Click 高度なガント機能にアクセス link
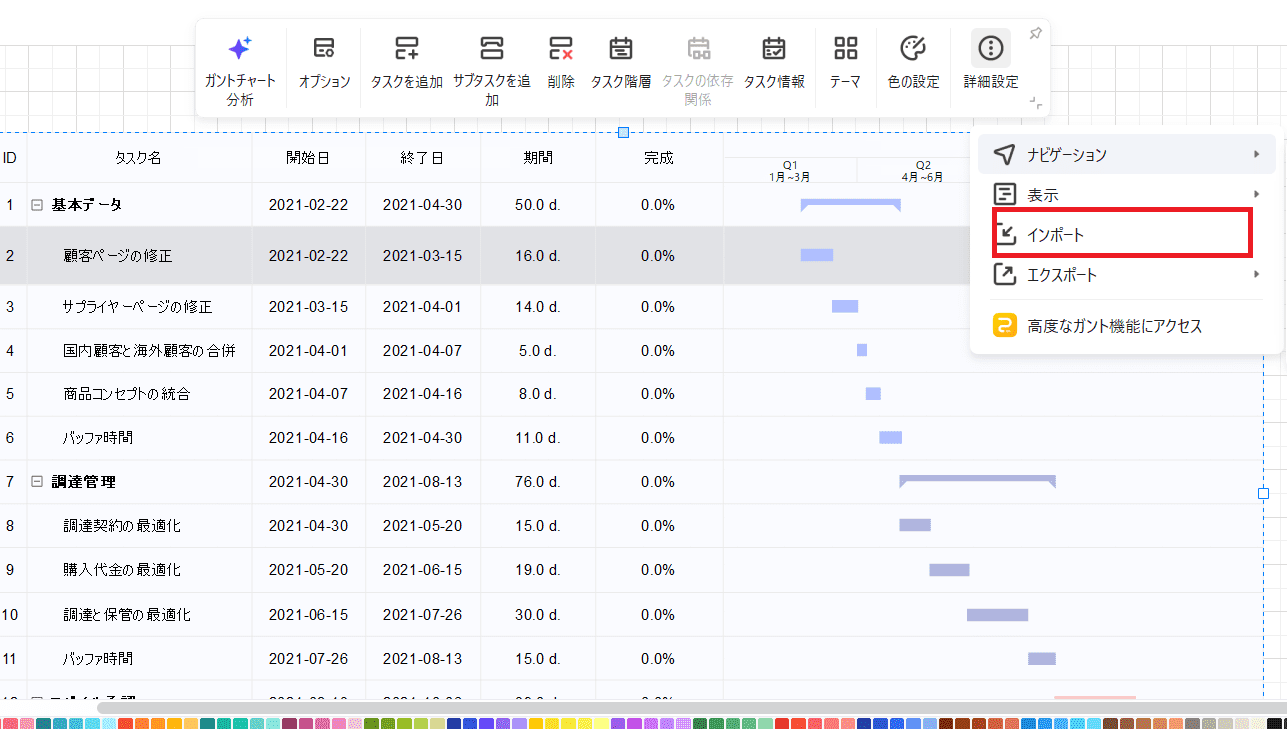This screenshot has width=1287, height=729. 1114,326
